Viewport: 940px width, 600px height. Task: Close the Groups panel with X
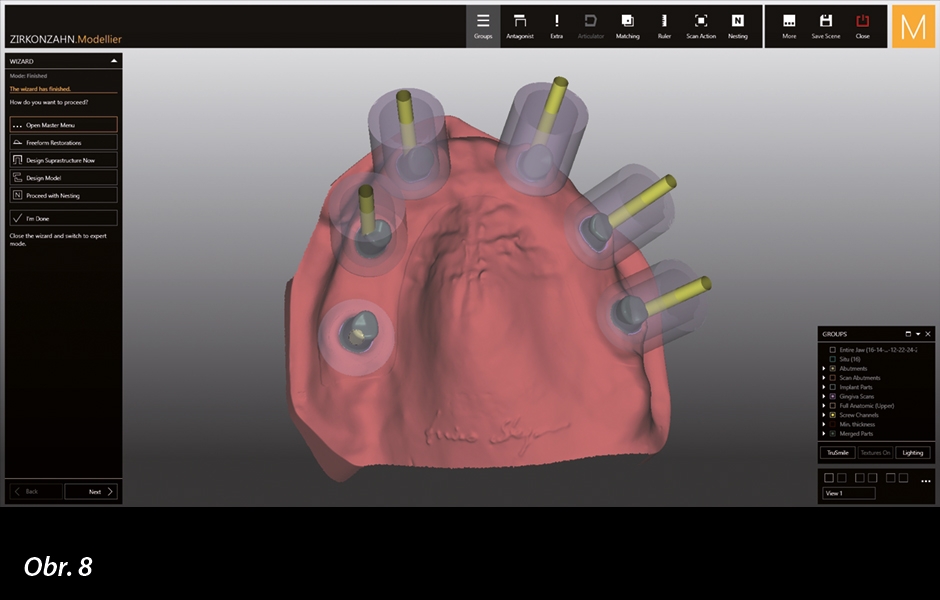coord(927,334)
